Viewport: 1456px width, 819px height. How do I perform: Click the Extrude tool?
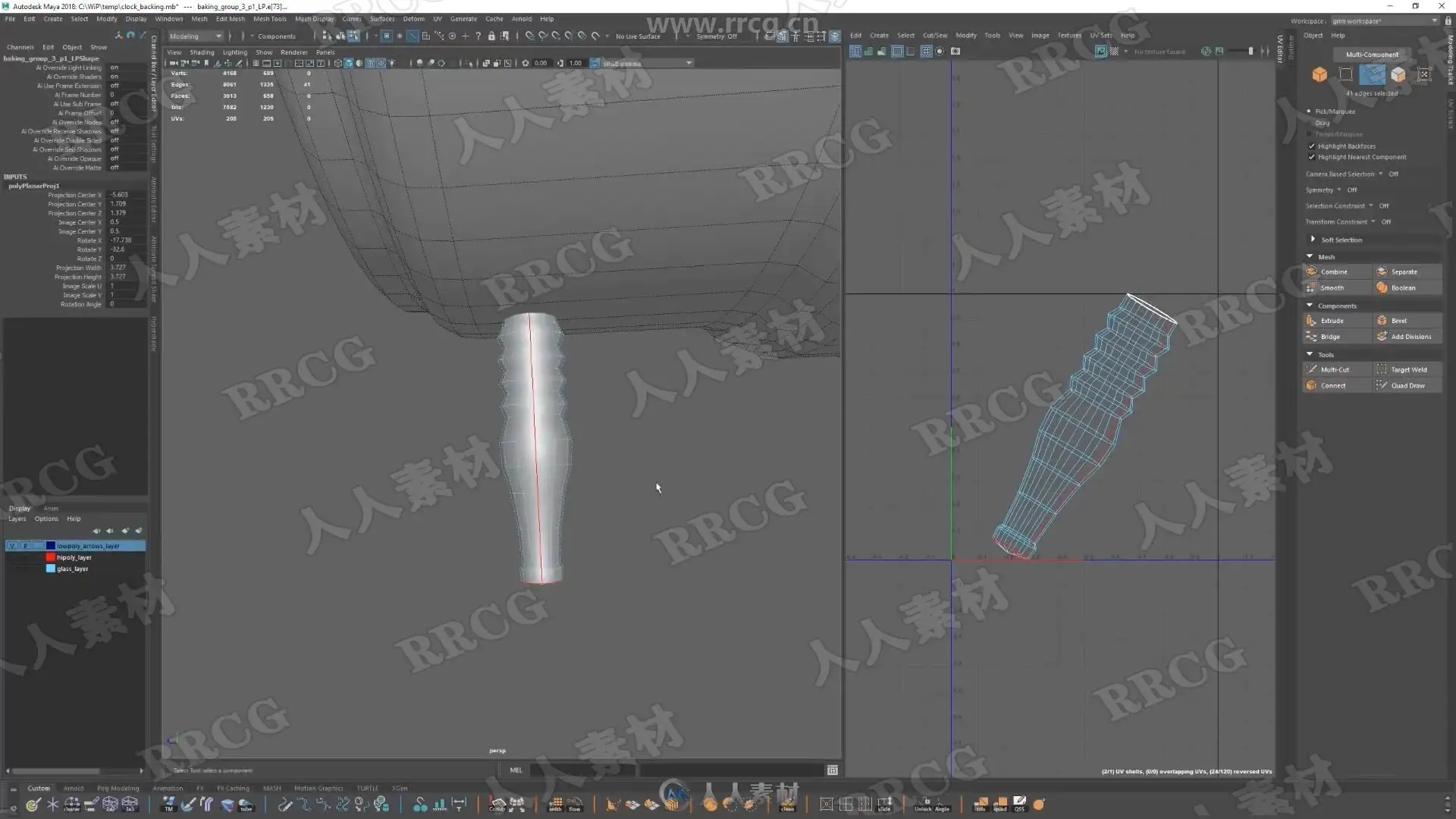point(1332,321)
